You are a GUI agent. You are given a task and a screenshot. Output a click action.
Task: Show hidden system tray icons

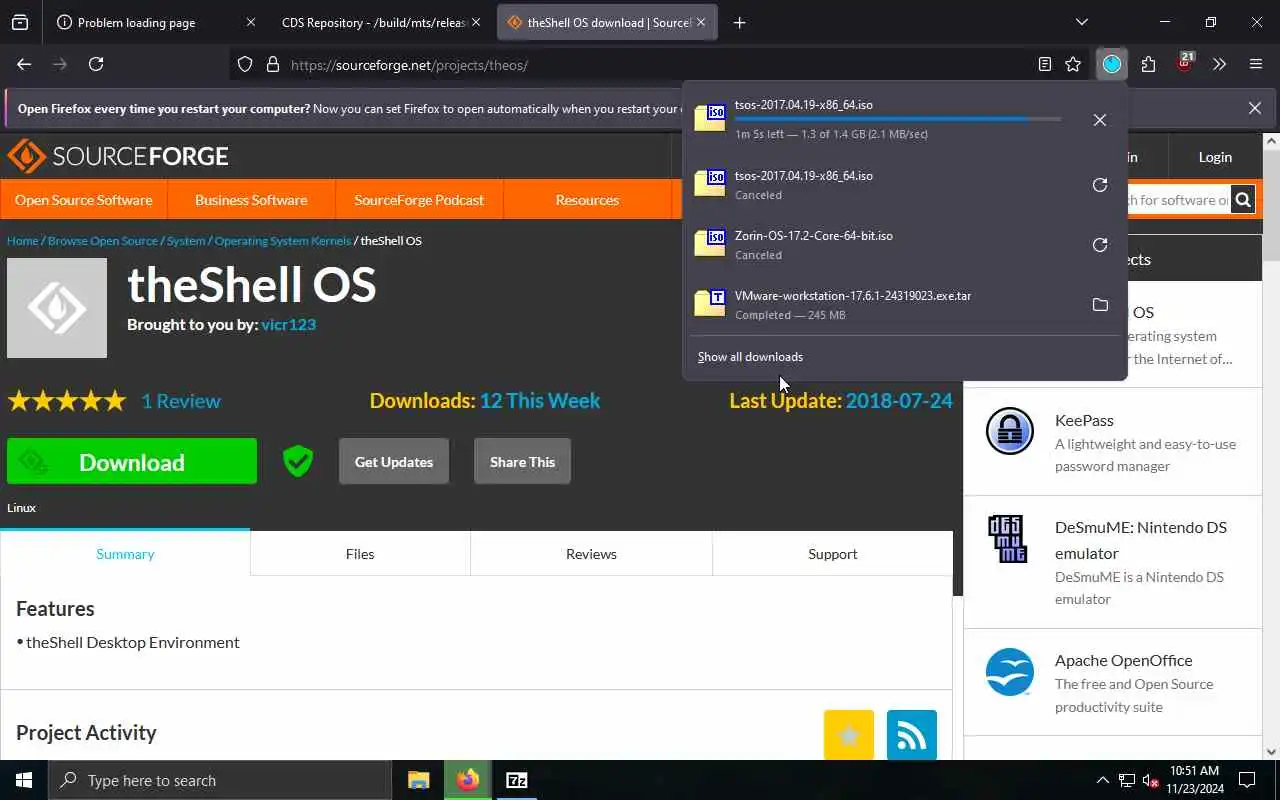pos(1103,781)
